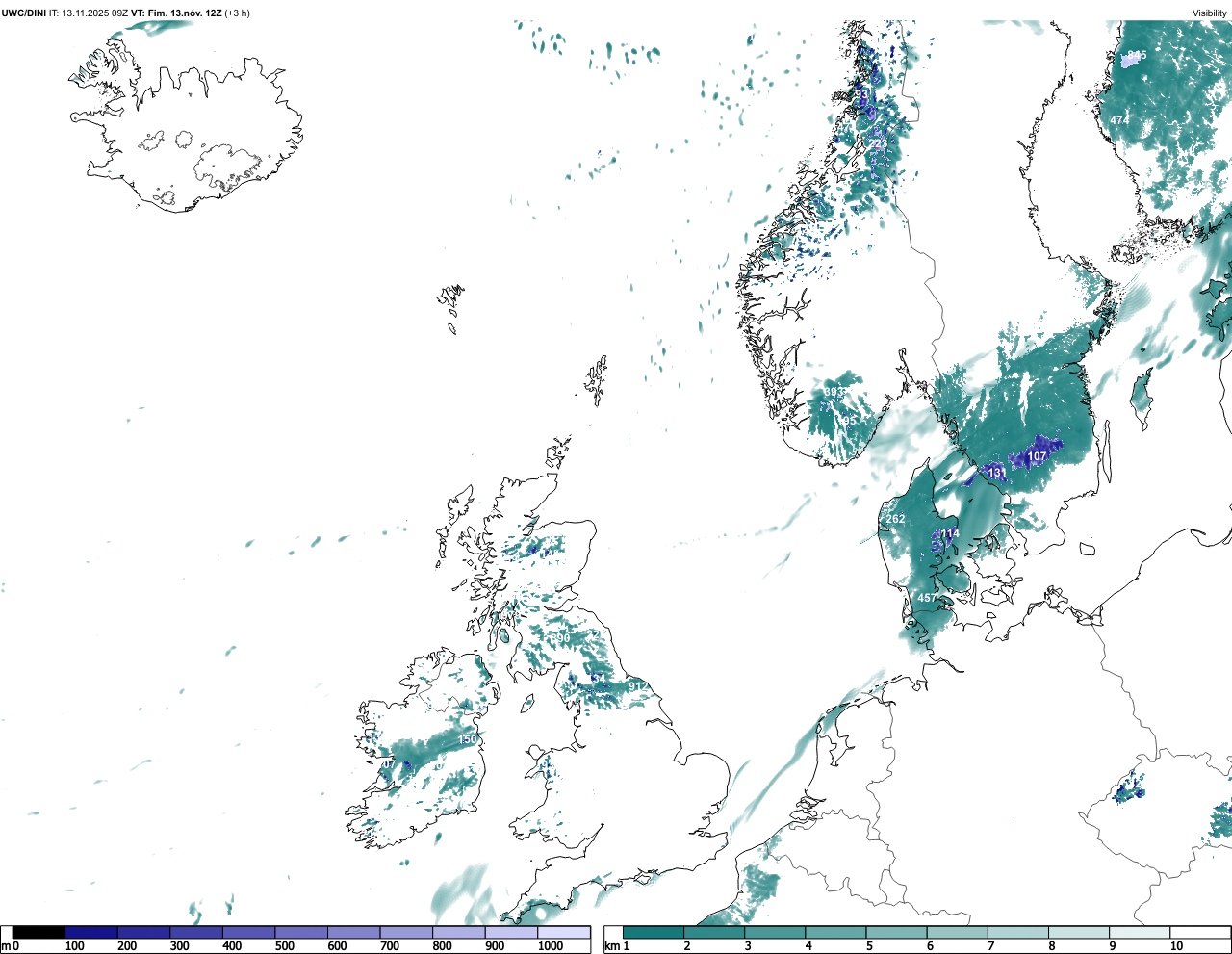Click the black 0–100 m legend swatch
Viewport: 1232px width, 954px height.
click(39, 932)
